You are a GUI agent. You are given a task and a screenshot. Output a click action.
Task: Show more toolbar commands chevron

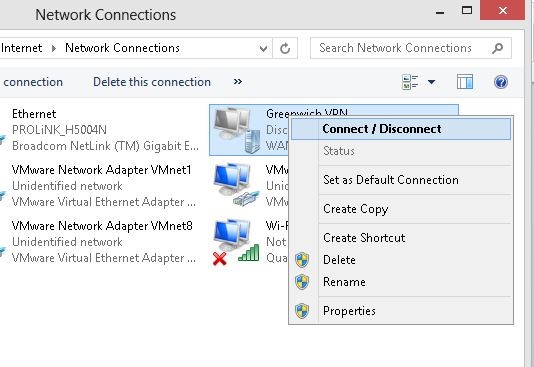(238, 82)
